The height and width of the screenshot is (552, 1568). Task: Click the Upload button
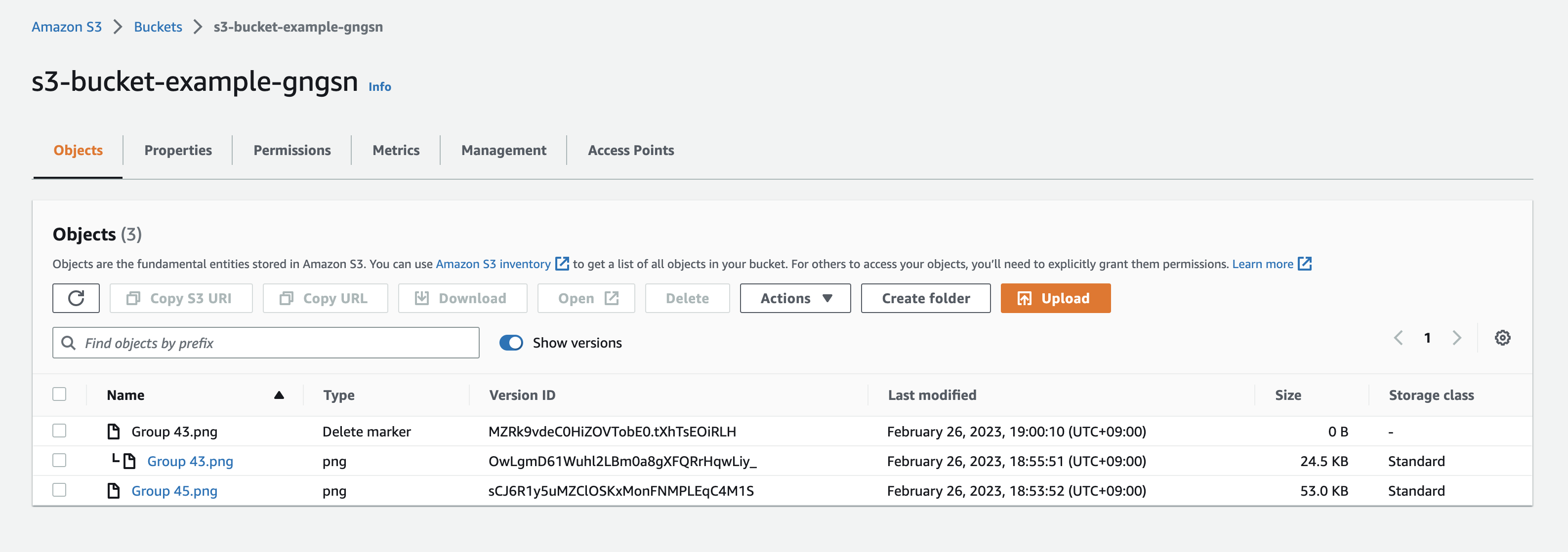1055,298
